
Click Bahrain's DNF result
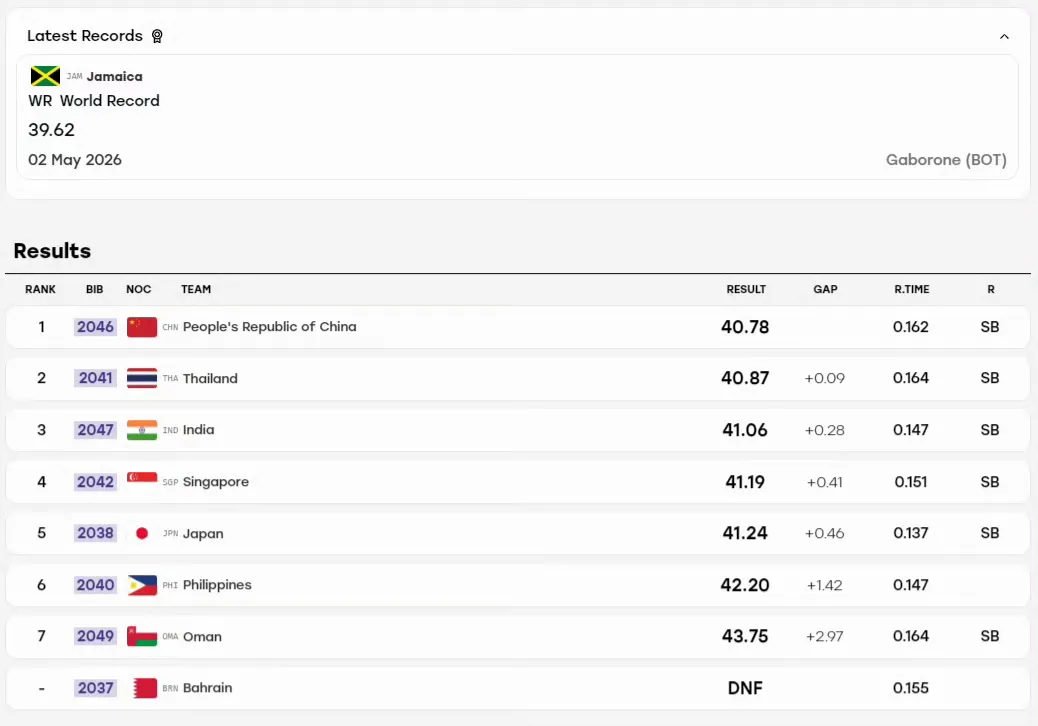pos(745,688)
